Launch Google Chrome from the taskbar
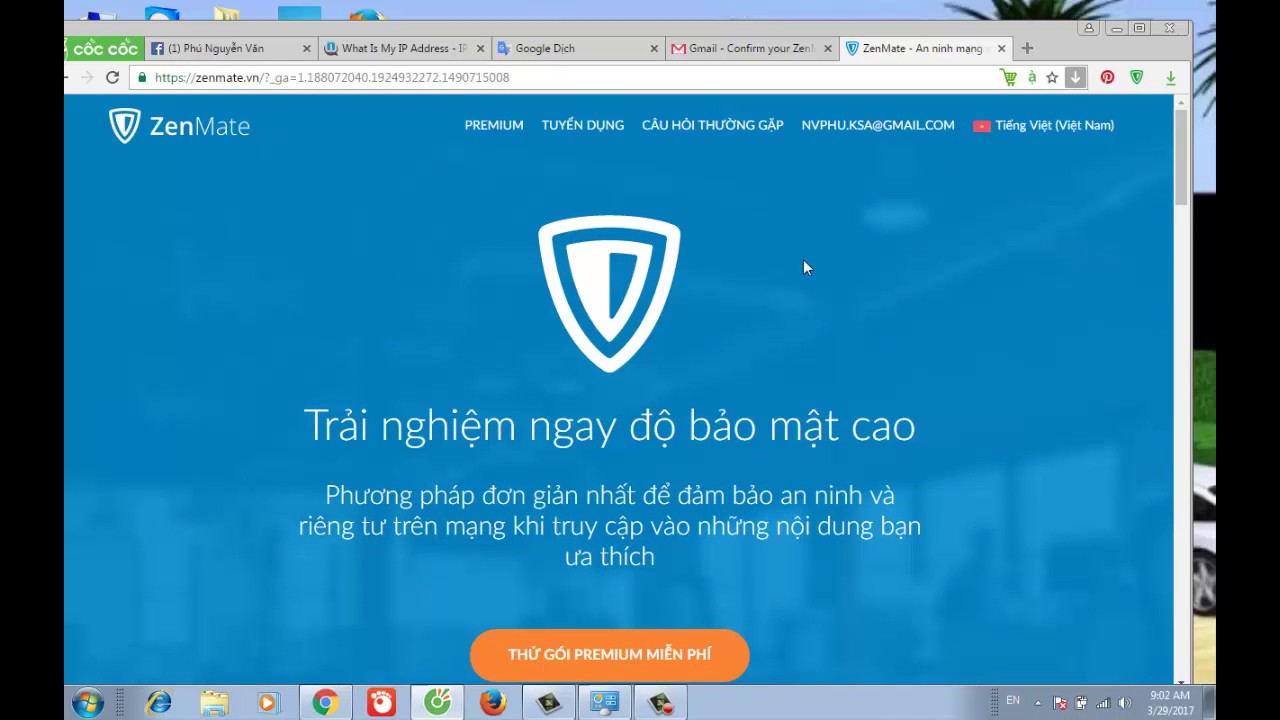Viewport: 1280px width, 720px height. [325, 703]
